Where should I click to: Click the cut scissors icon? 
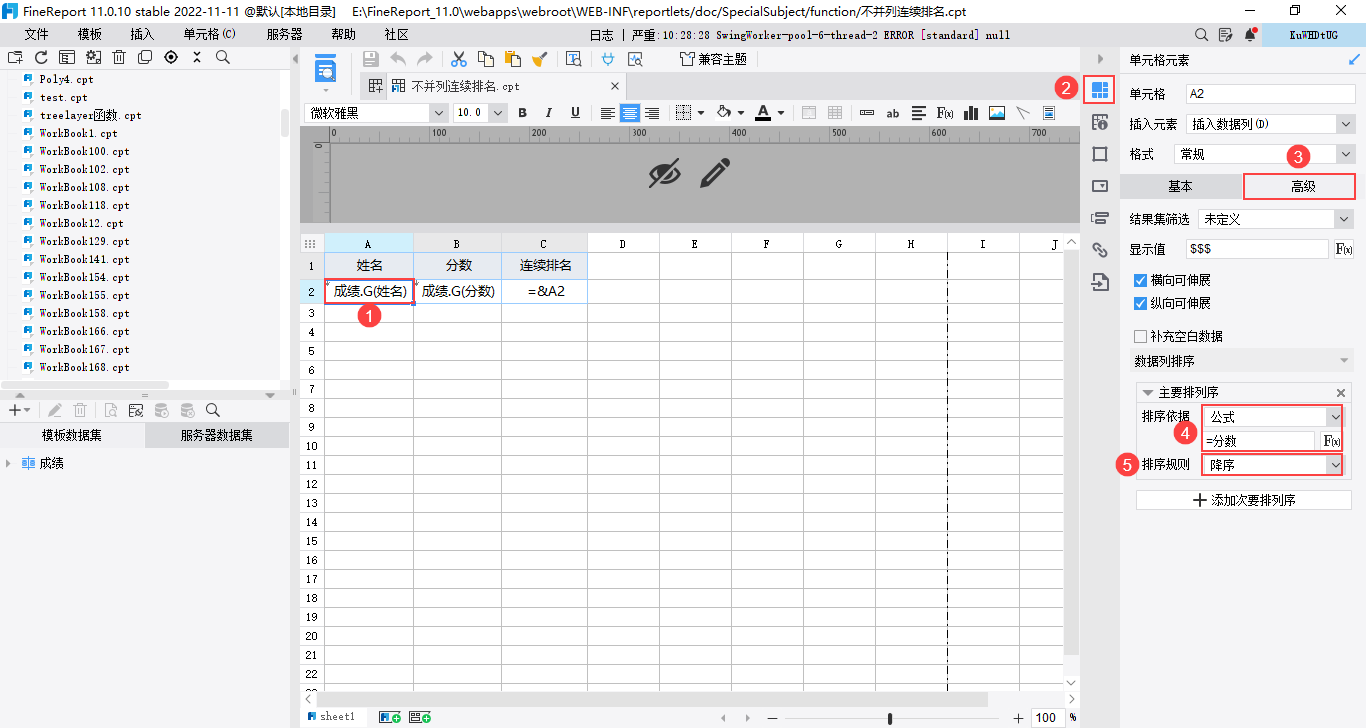[x=459, y=59]
